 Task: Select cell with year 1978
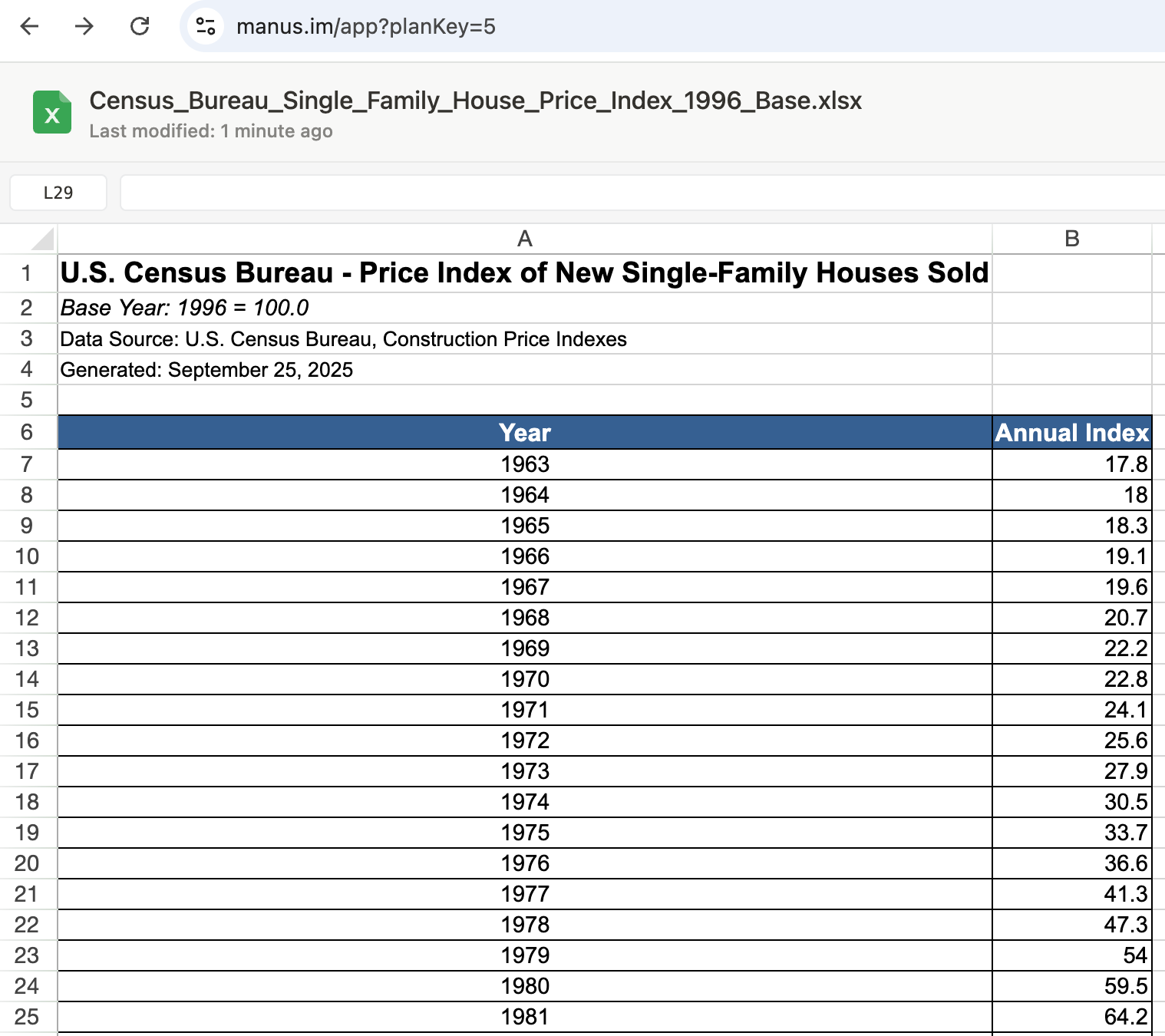525,925
